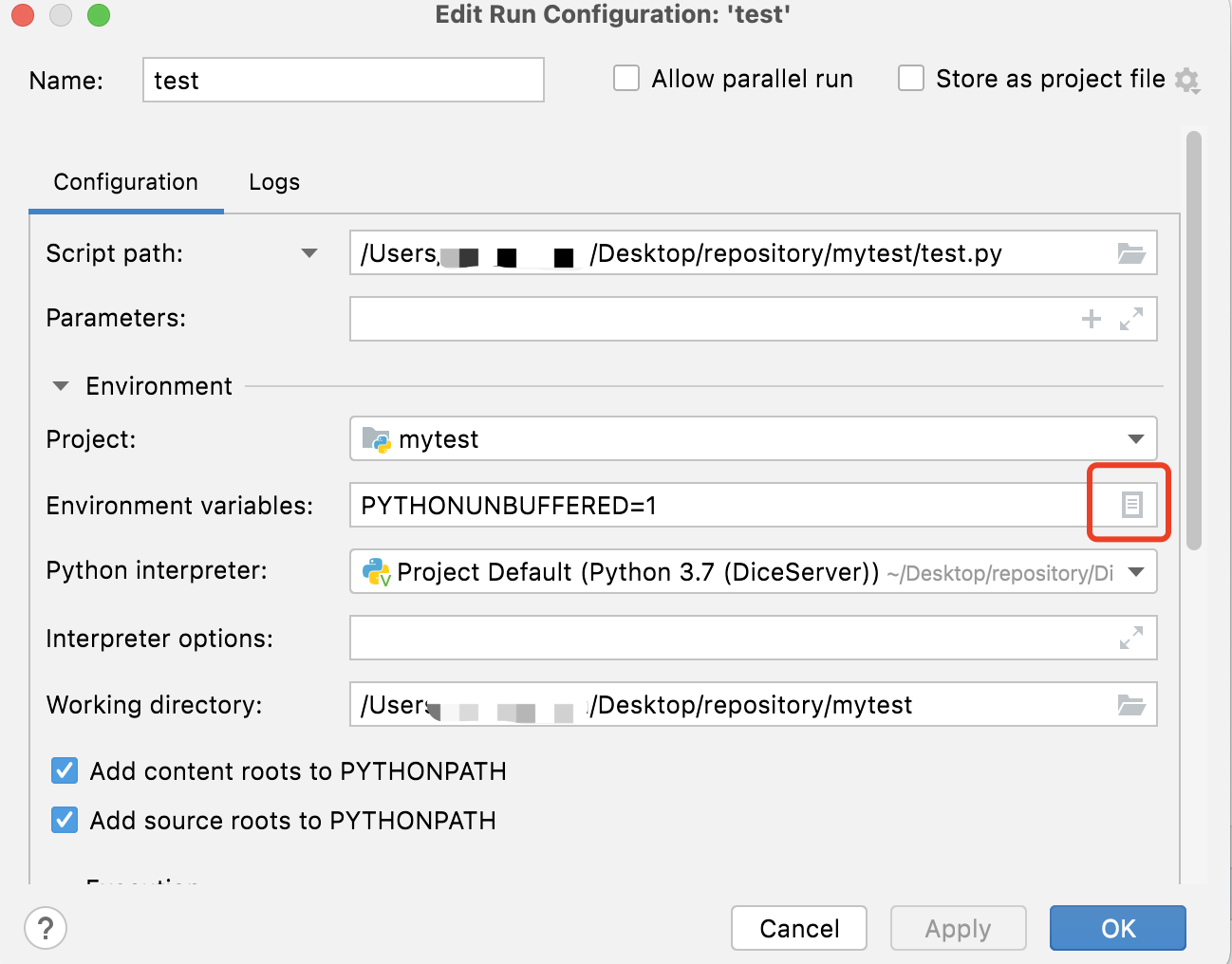1232x964 pixels.
Task: Collapse the Environment section
Action: (x=60, y=385)
